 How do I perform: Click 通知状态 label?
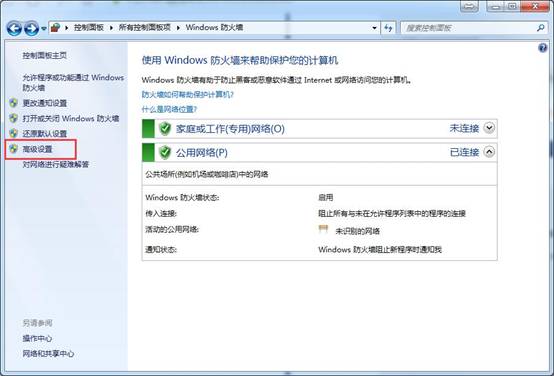[161, 250]
